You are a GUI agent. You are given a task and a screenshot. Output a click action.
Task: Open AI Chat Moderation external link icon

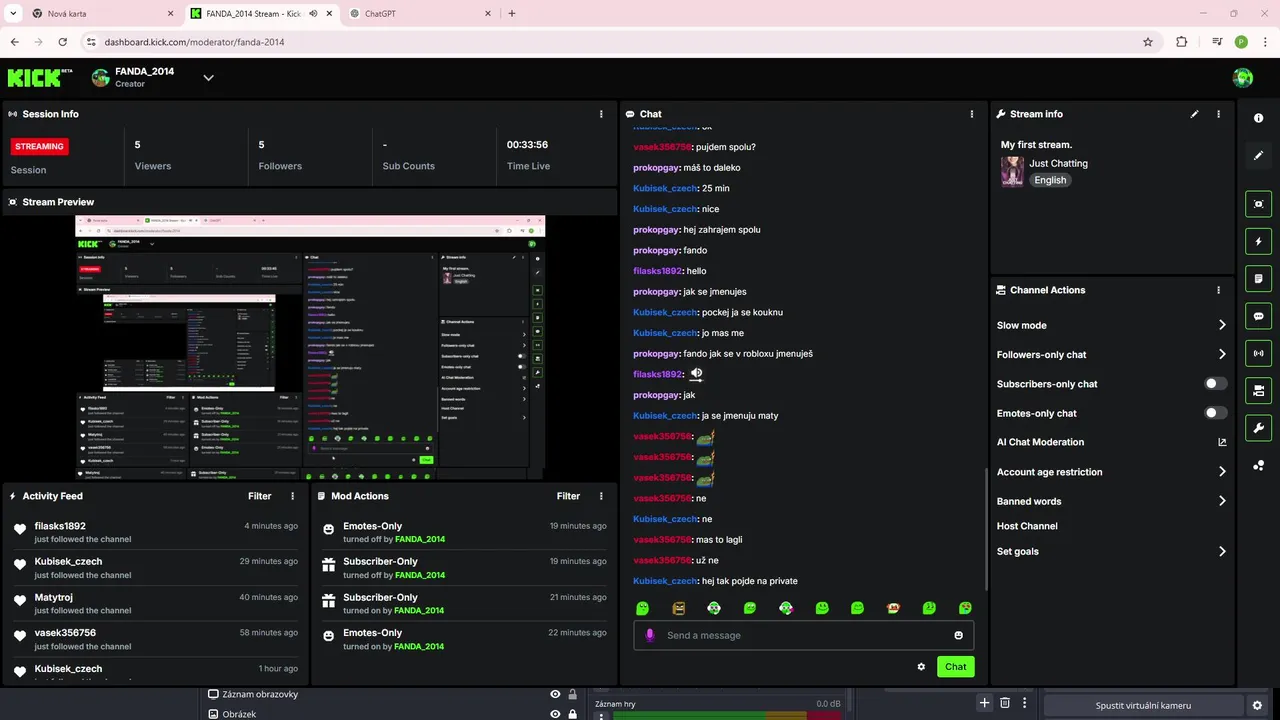tap(1222, 442)
